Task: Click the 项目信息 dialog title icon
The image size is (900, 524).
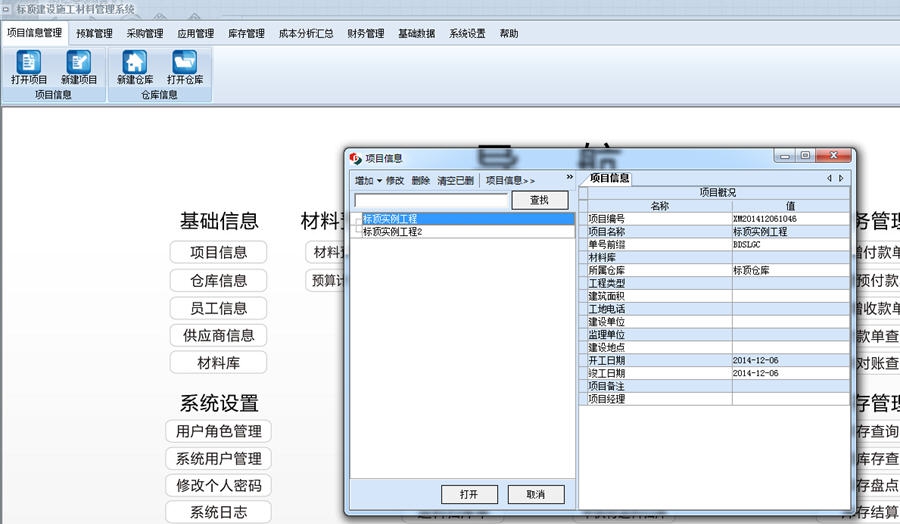Action: pos(355,158)
